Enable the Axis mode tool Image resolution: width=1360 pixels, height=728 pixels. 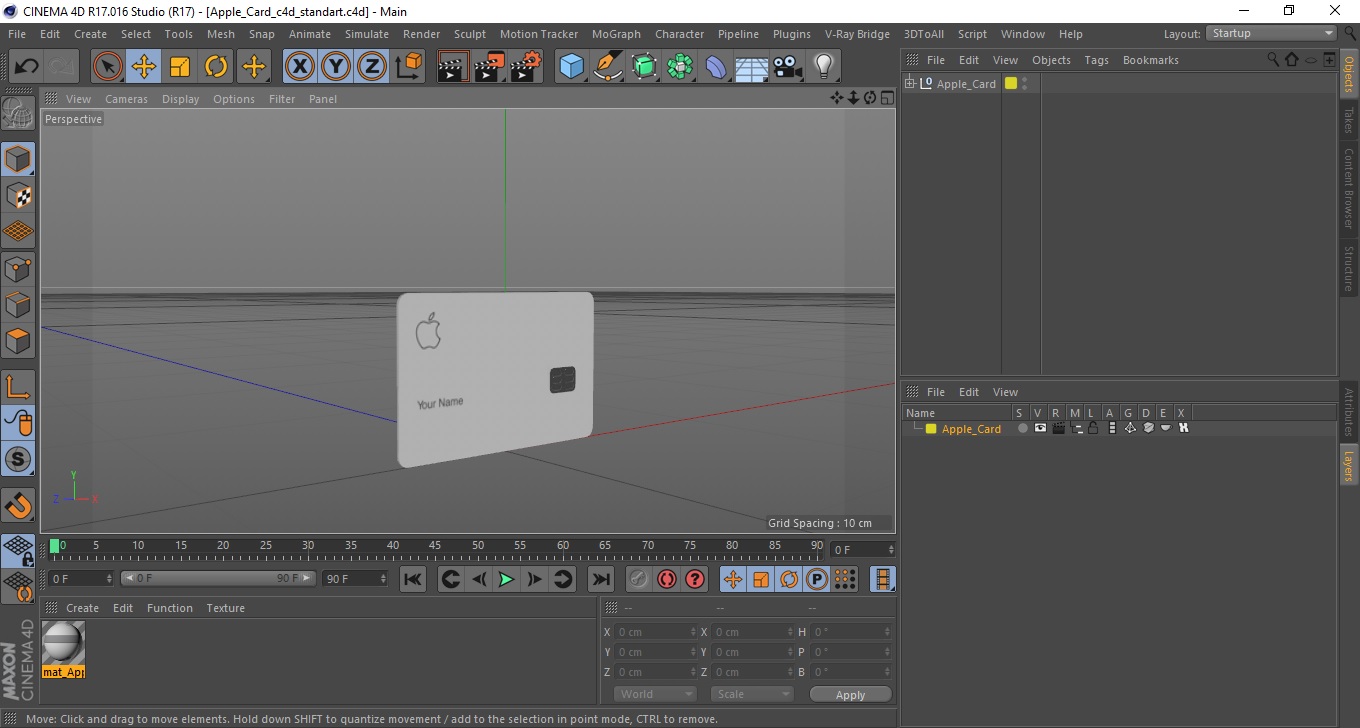pyautogui.click(x=18, y=386)
